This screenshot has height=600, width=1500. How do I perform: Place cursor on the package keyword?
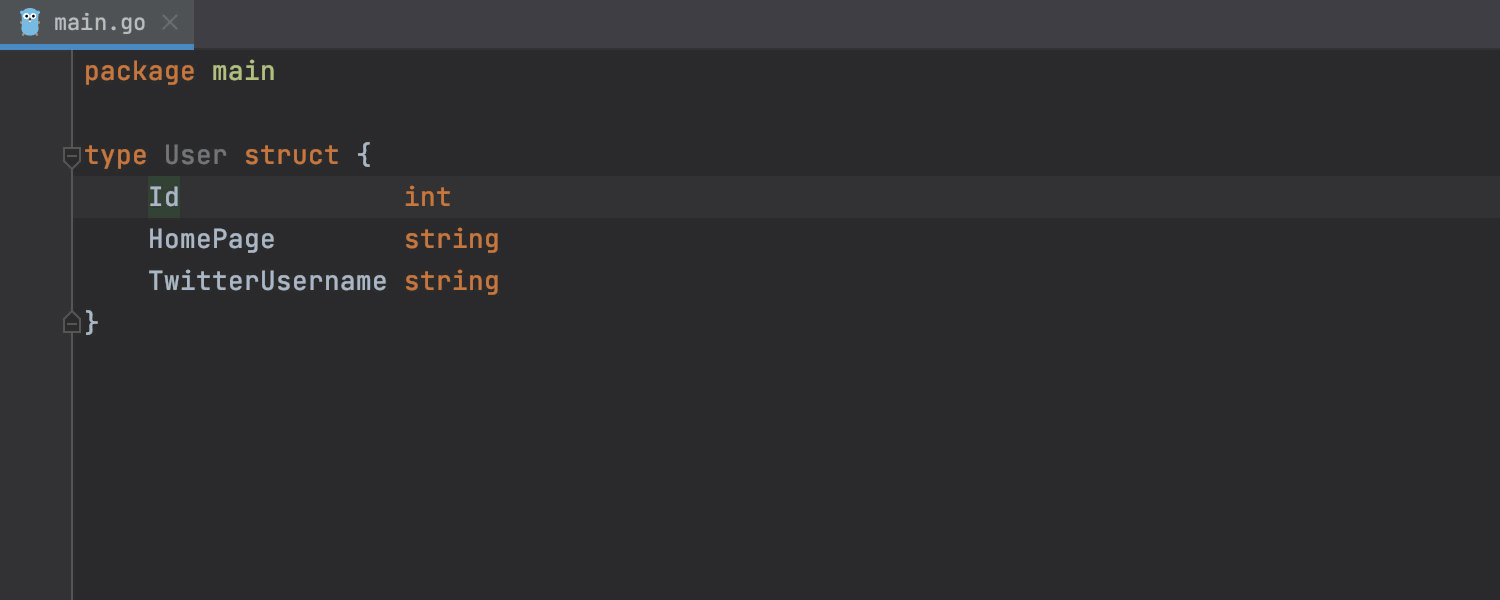coord(139,72)
